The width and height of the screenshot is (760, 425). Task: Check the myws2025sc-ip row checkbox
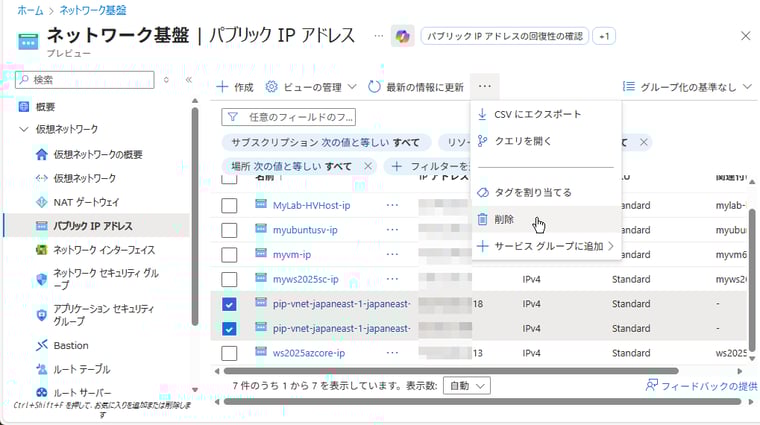tap(229, 280)
